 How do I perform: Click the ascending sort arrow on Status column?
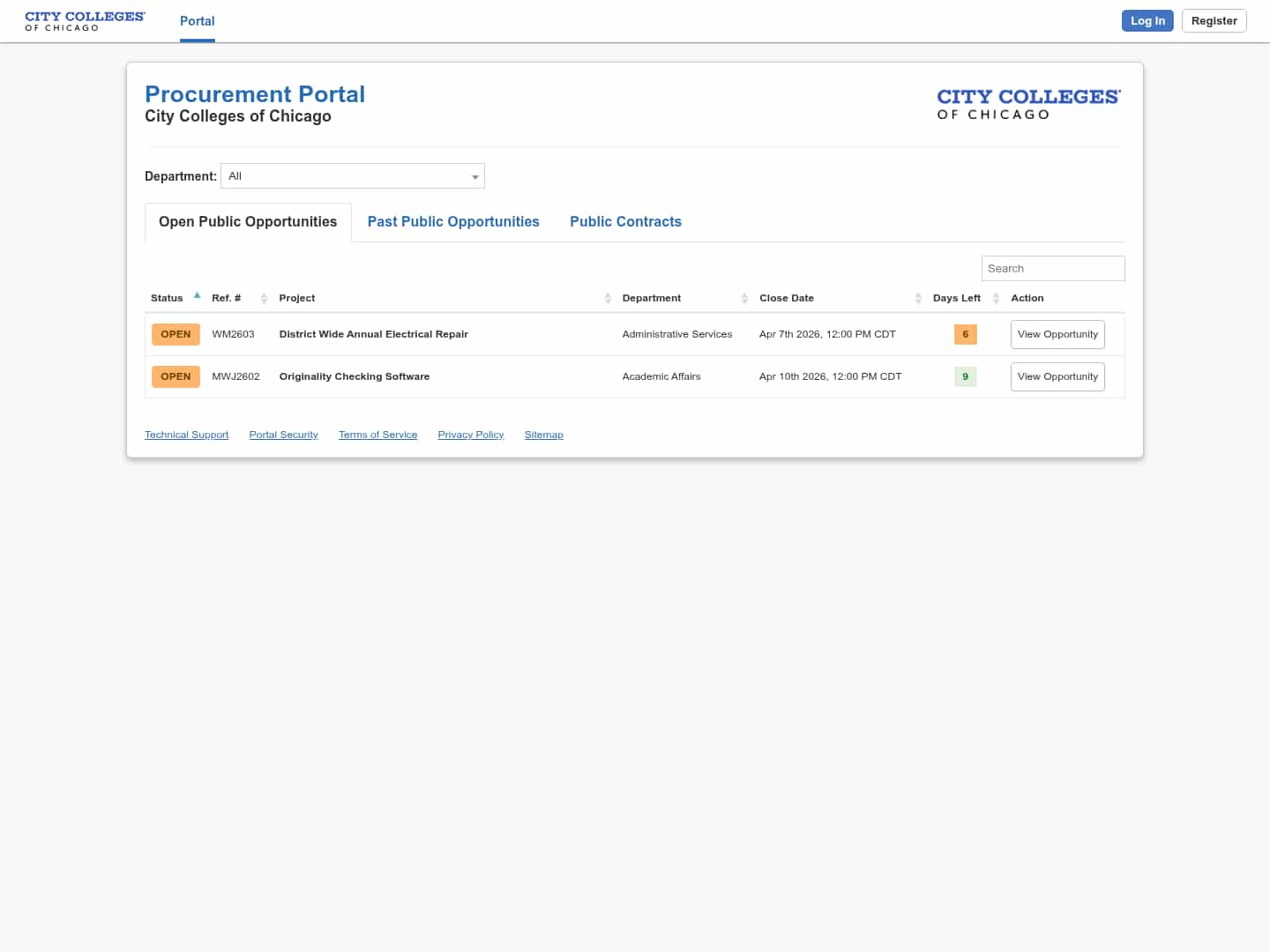pyautogui.click(x=197, y=294)
